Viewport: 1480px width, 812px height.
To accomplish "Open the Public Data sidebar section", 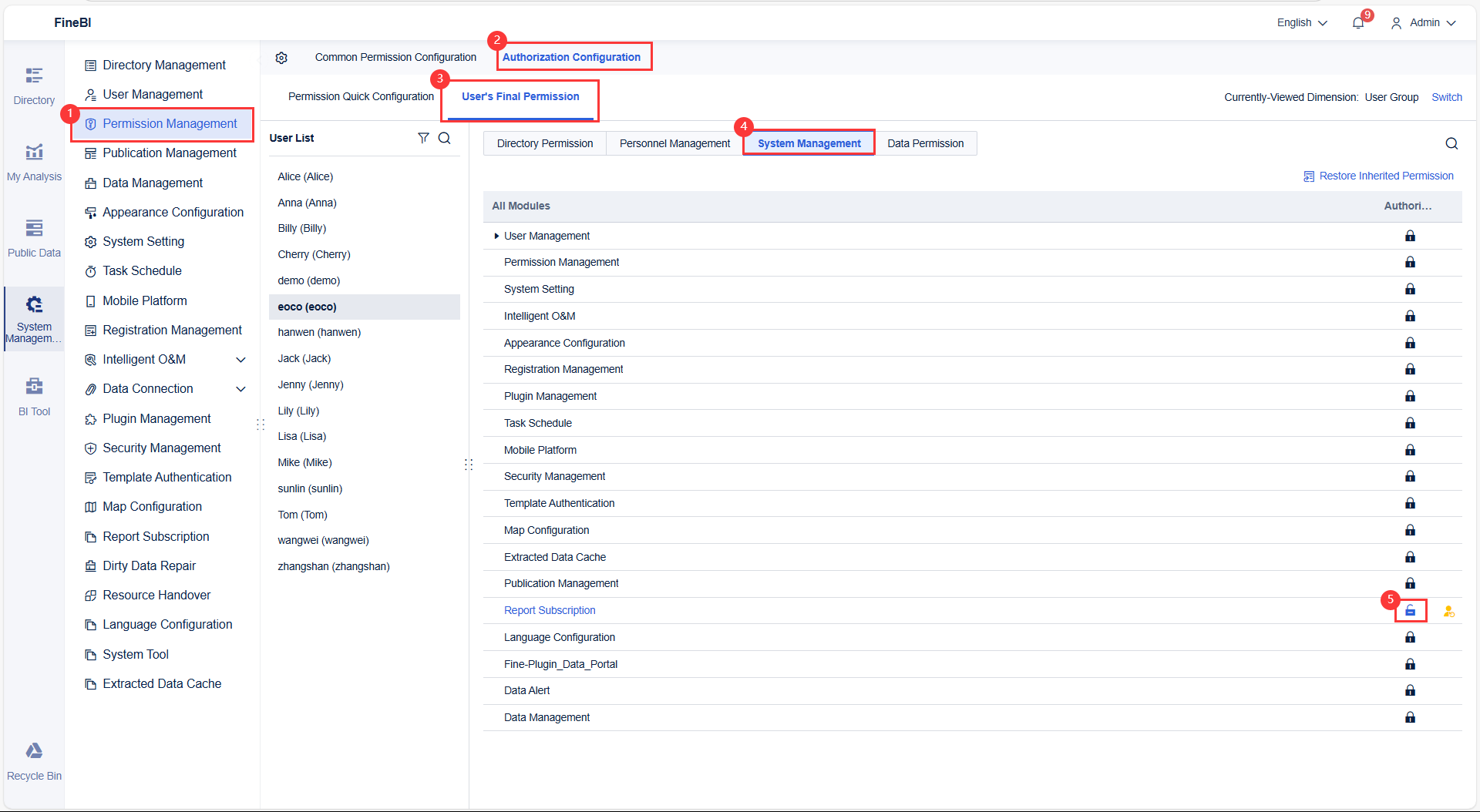I will point(34,239).
